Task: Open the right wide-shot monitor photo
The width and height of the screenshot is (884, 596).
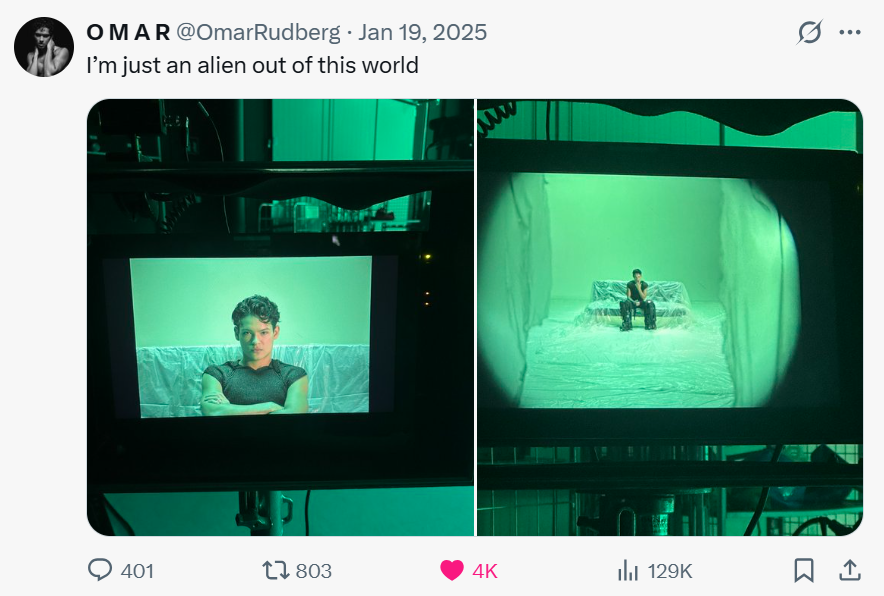Action: point(670,317)
